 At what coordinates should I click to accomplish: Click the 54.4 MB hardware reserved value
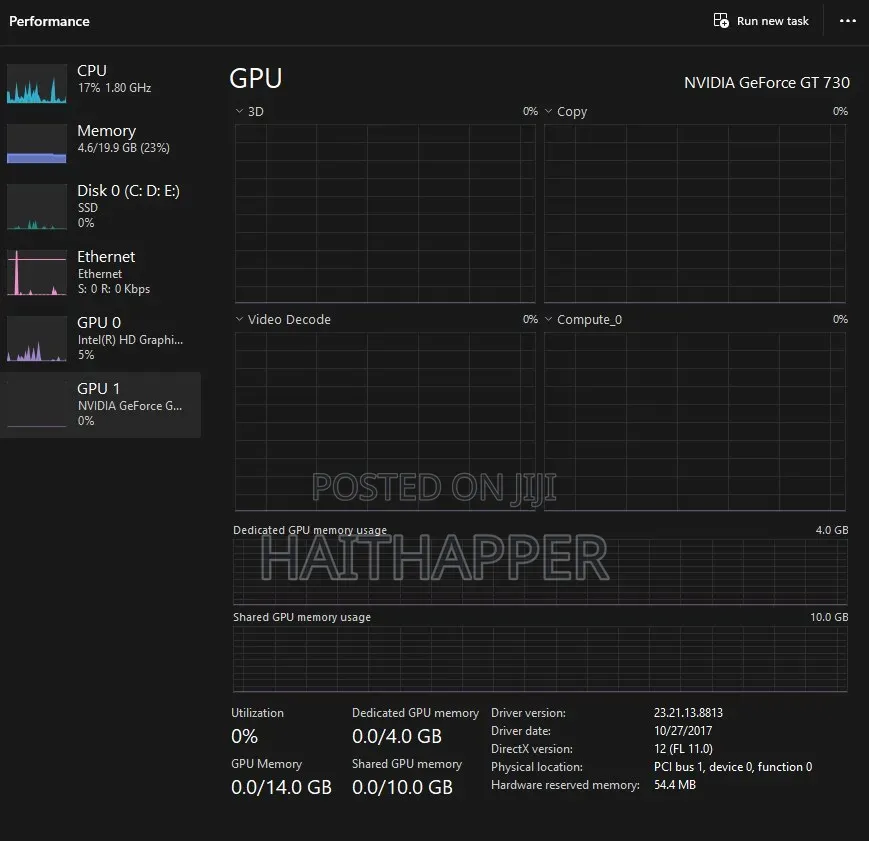tap(674, 785)
